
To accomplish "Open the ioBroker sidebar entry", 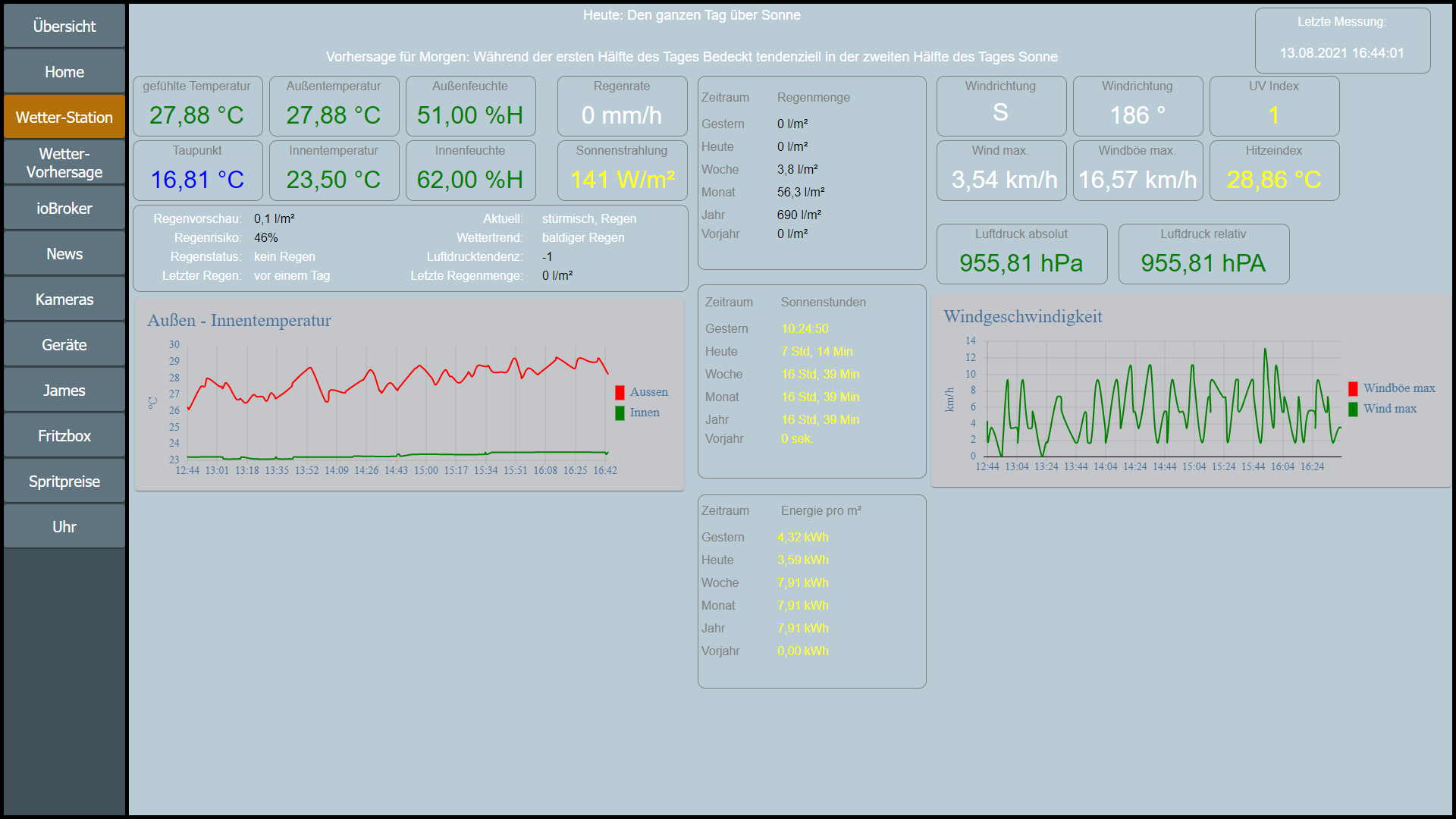I will click(64, 209).
